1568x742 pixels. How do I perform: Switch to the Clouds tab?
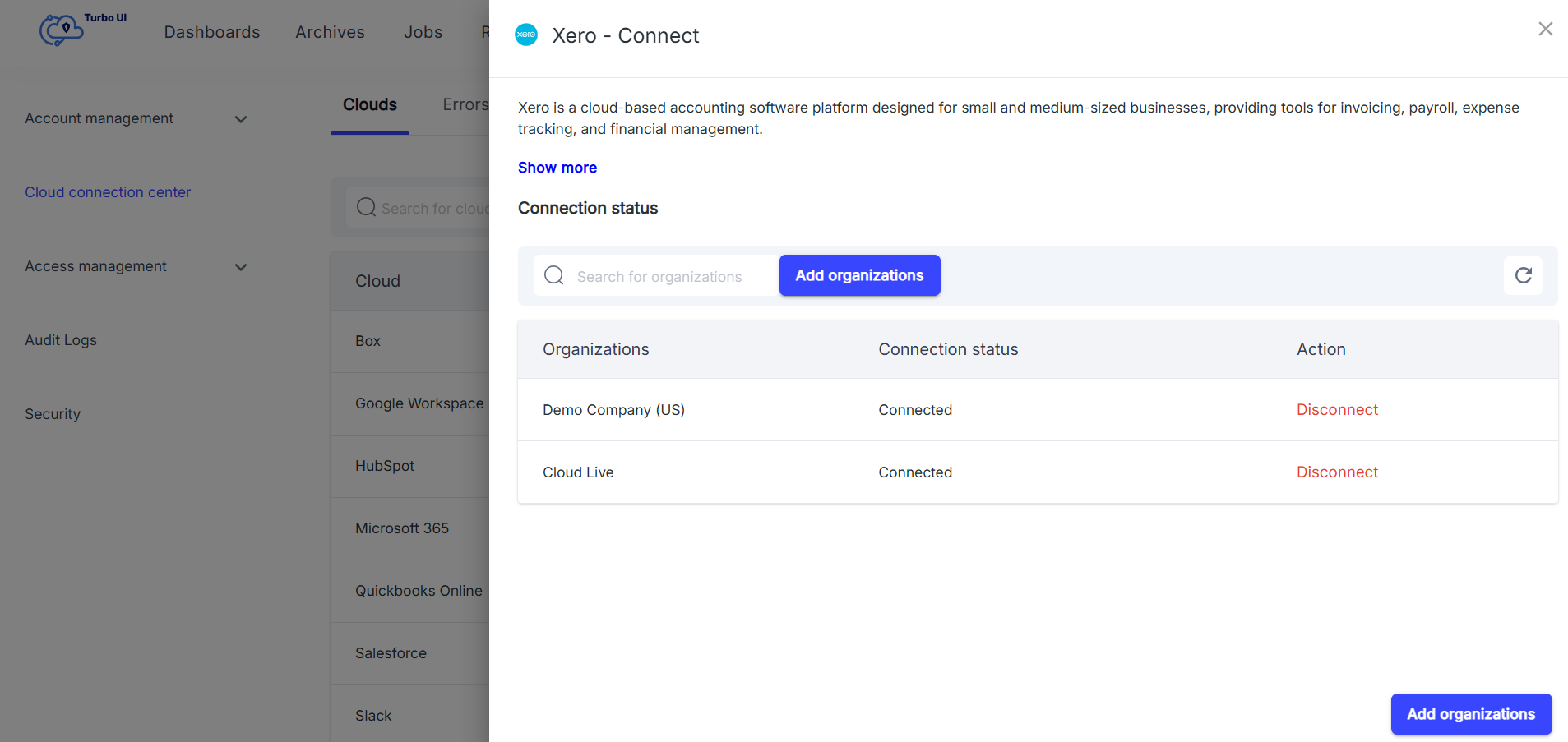tap(370, 105)
